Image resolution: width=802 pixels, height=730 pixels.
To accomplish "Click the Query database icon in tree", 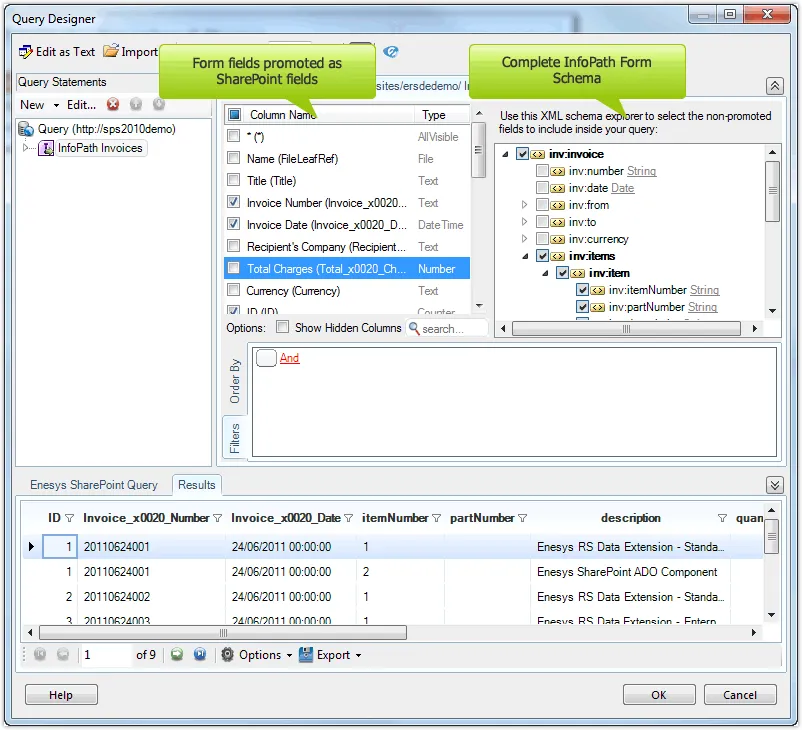I will tap(27, 129).
